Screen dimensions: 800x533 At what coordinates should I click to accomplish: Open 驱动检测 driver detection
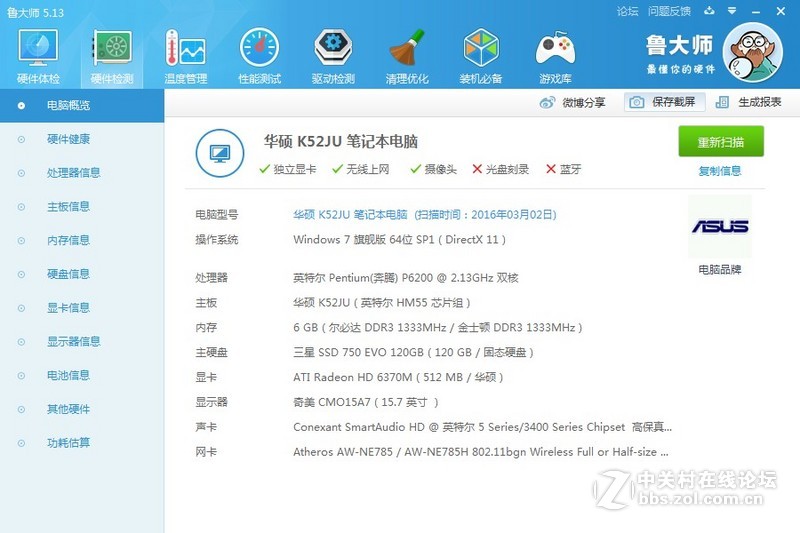(333, 57)
